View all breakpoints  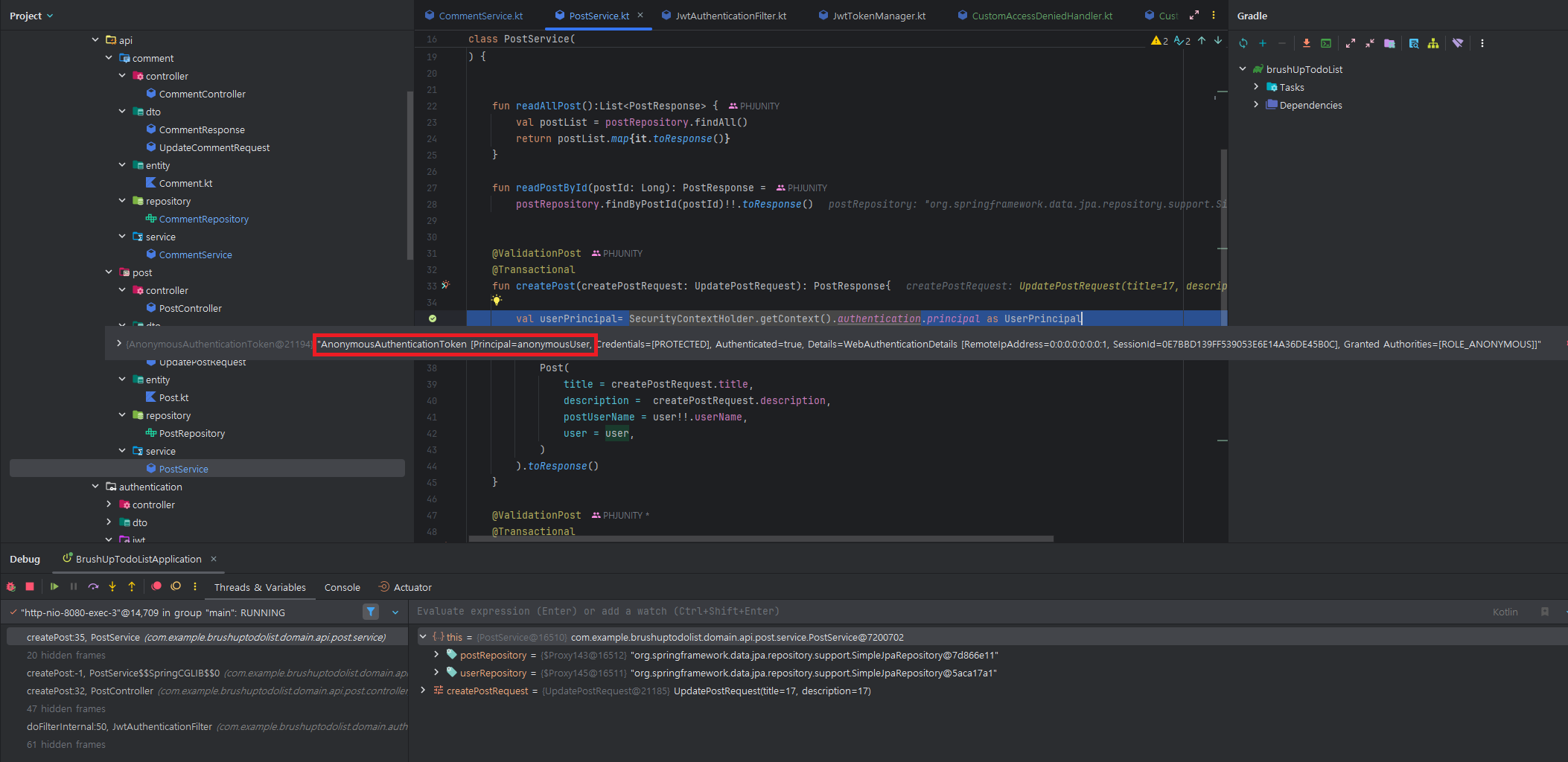(x=156, y=586)
